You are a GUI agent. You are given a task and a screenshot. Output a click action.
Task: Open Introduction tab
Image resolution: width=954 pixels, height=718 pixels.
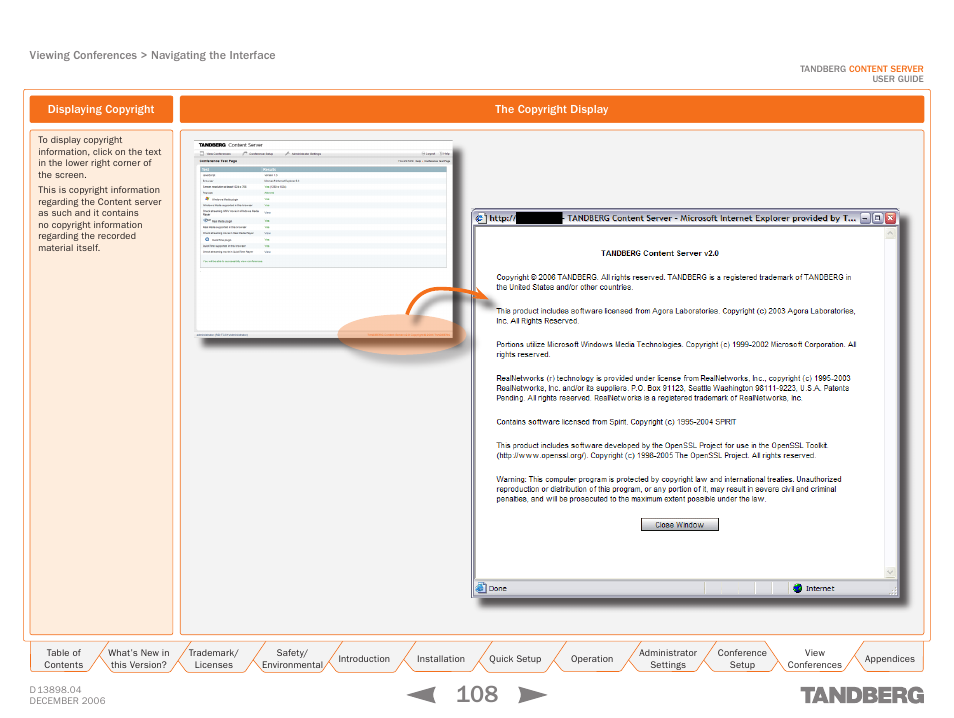pyautogui.click(x=364, y=658)
